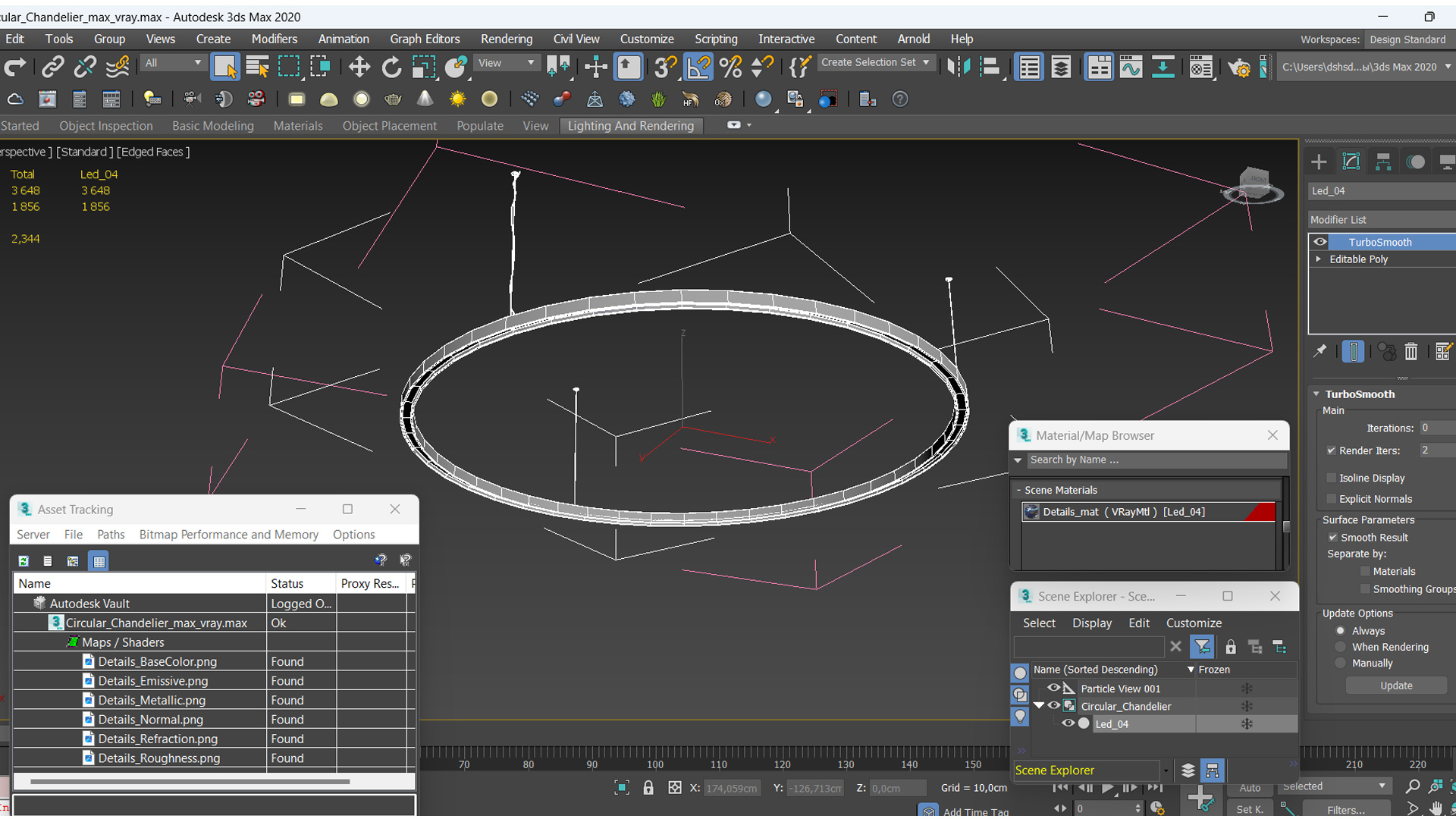The height and width of the screenshot is (819, 1456).
Task: Click the Unlink Selection icon
Action: coord(85,67)
